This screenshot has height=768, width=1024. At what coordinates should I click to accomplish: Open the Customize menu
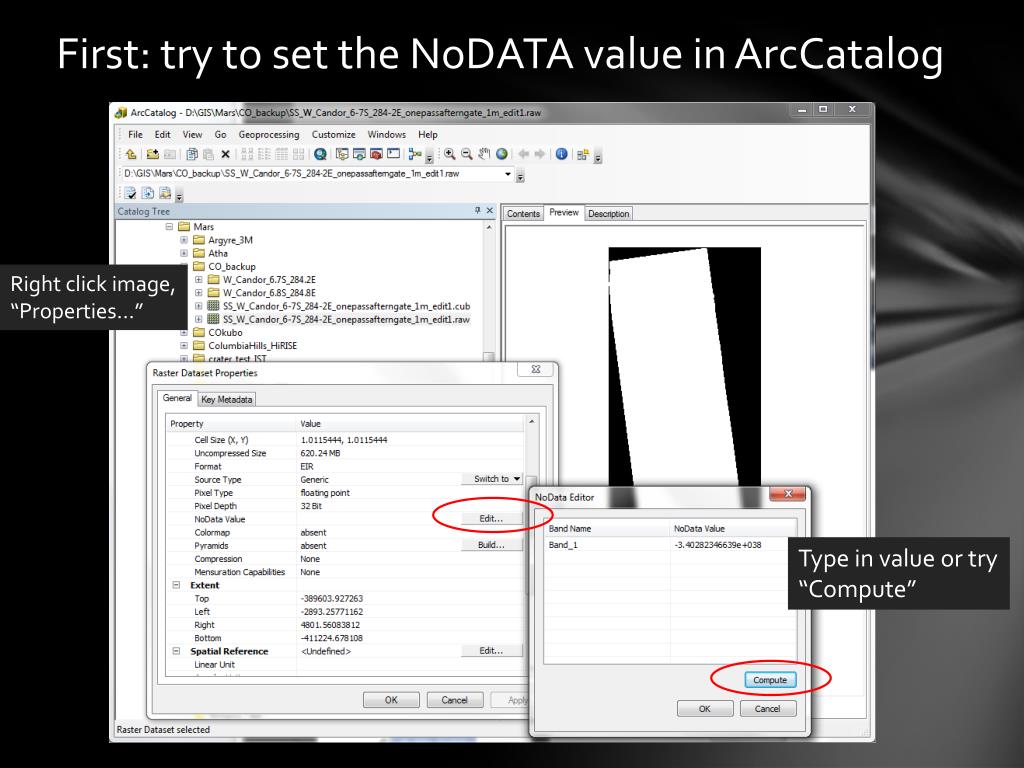[x=334, y=135]
